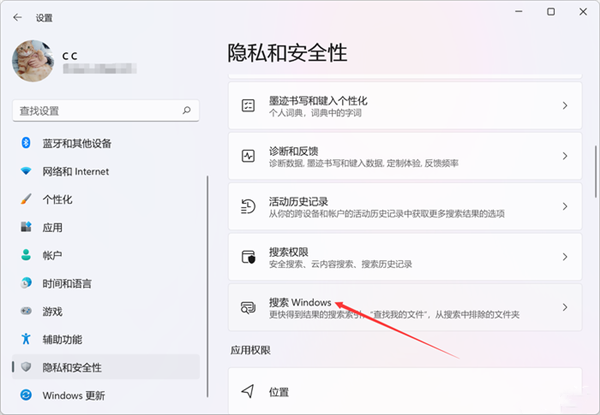Screen dimensions: 600x415
Task: Expand 诊断和反馈 chevron arrow
Action: coord(565,157)
